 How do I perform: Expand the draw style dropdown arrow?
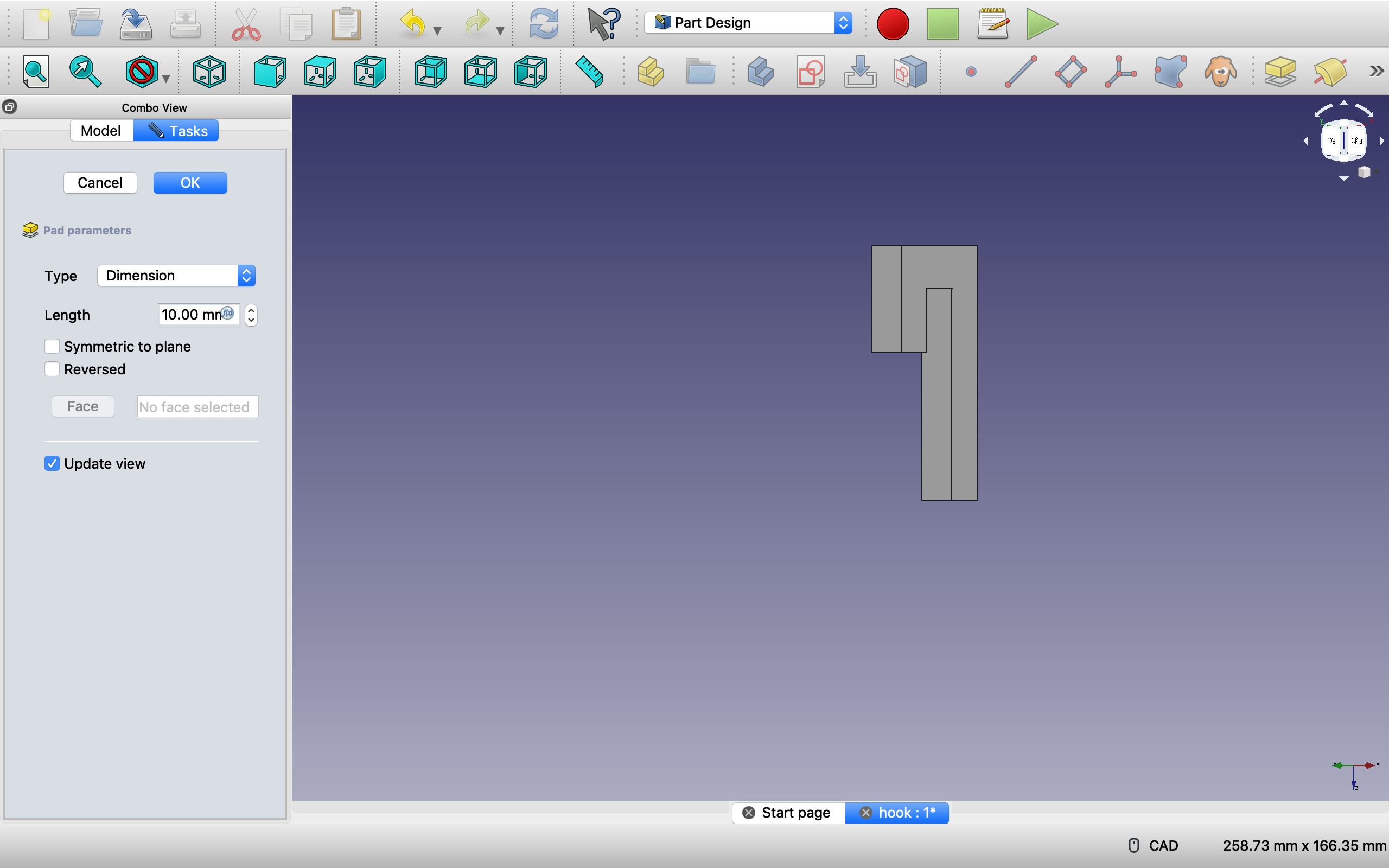click(167, 79)
